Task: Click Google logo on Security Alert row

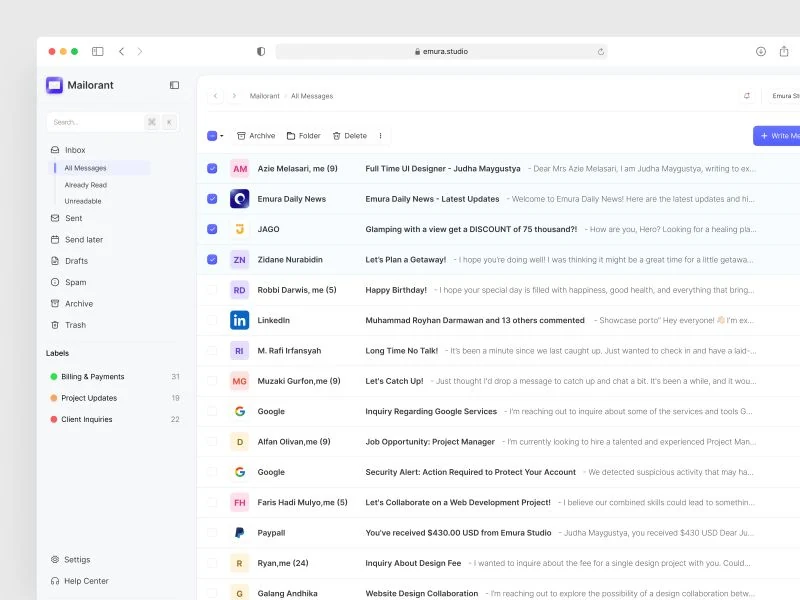Action: 239,472
